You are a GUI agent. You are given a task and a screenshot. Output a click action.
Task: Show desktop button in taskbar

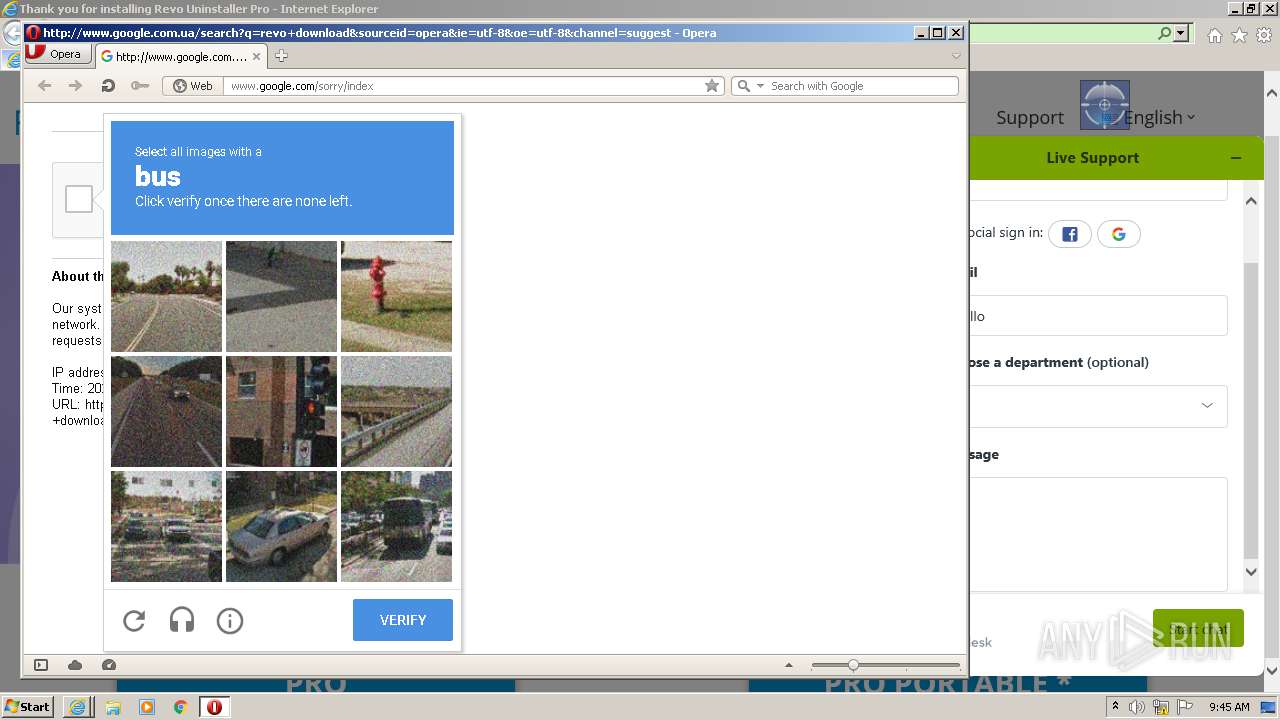coord(1268,707)
